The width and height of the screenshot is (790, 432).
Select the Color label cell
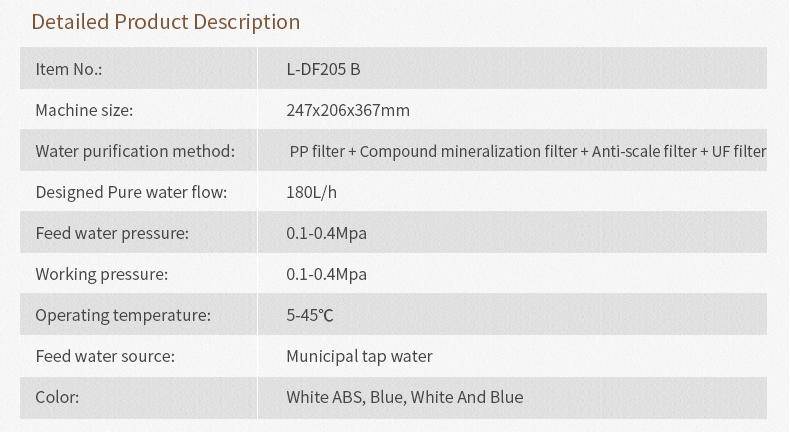[x=139, y=398]
